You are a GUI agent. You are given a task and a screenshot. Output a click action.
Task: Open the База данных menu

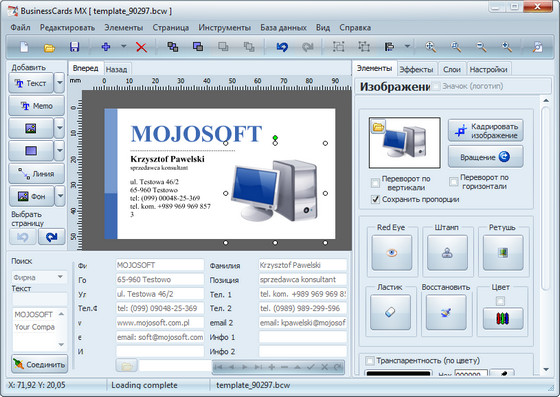click(x=283, y=27)
